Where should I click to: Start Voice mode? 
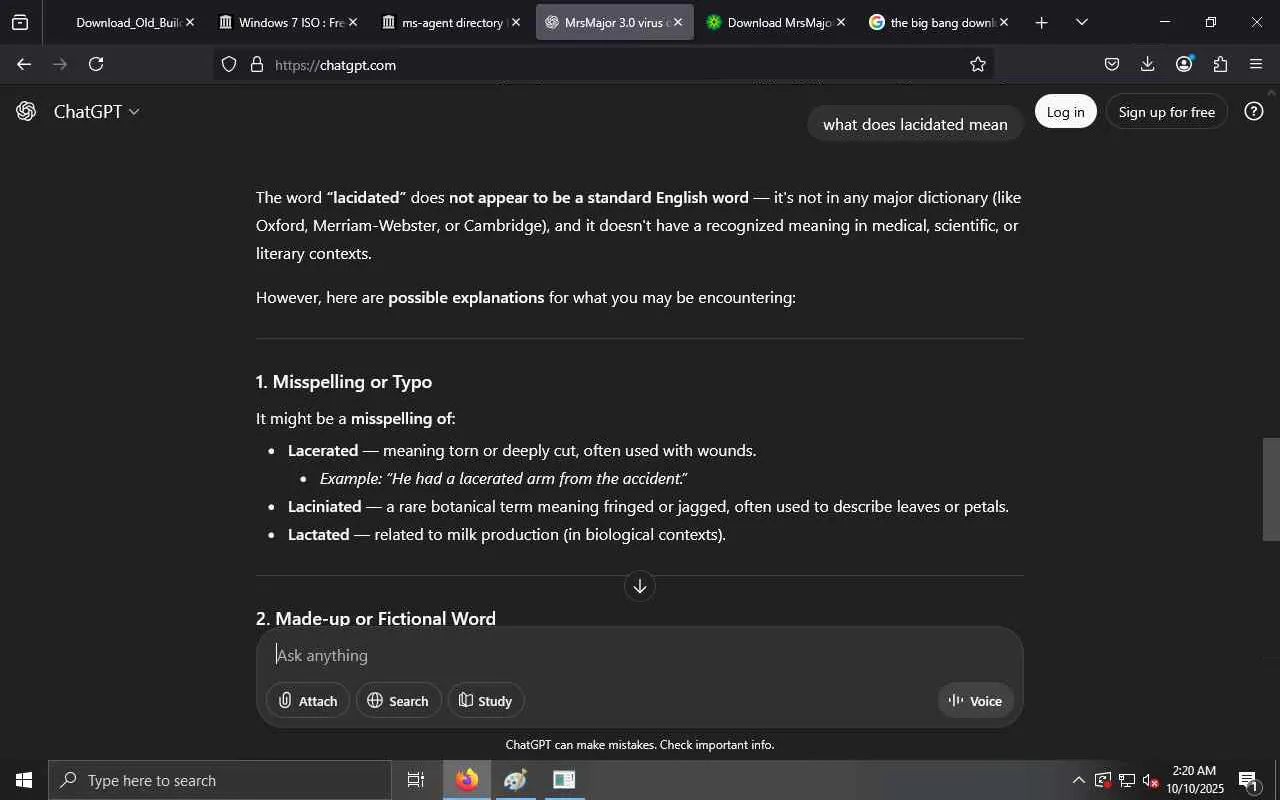click(x=976, y=701)
